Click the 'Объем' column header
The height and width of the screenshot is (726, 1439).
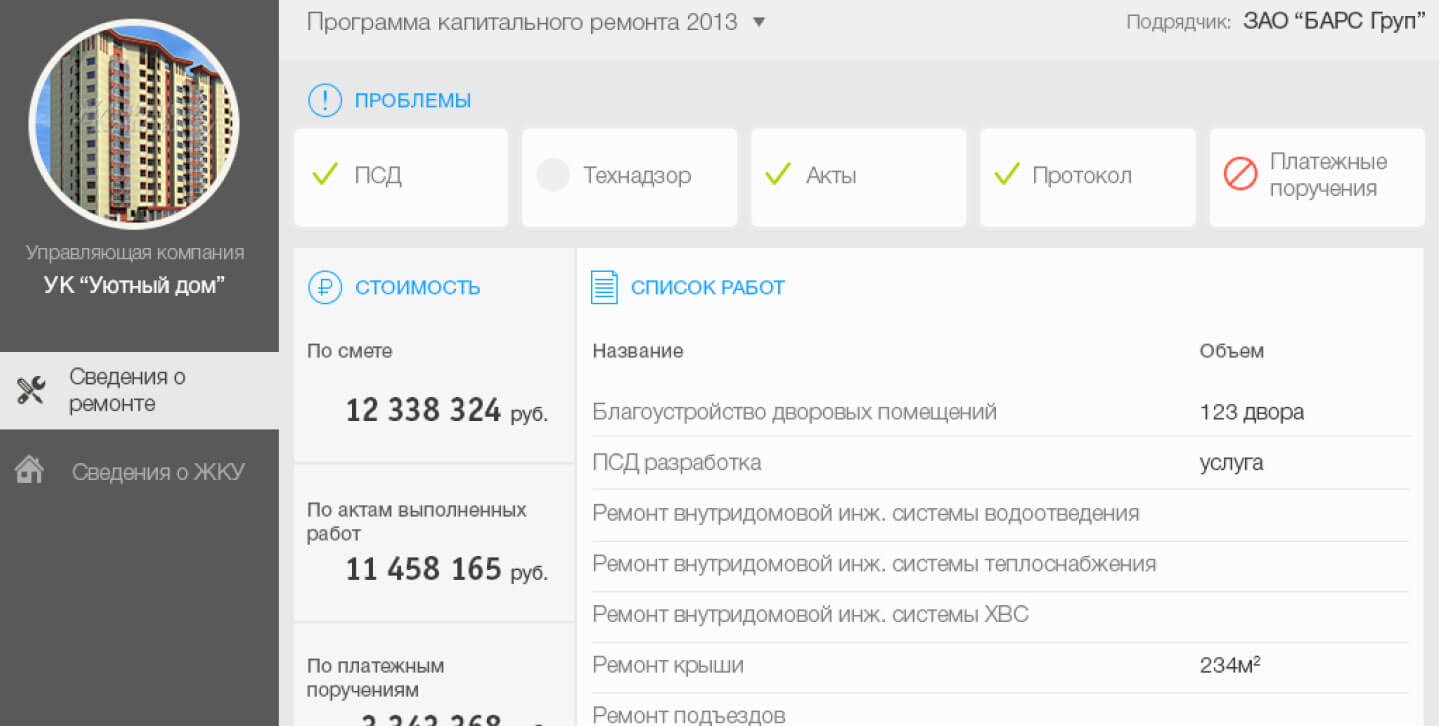coord(1232,351)
